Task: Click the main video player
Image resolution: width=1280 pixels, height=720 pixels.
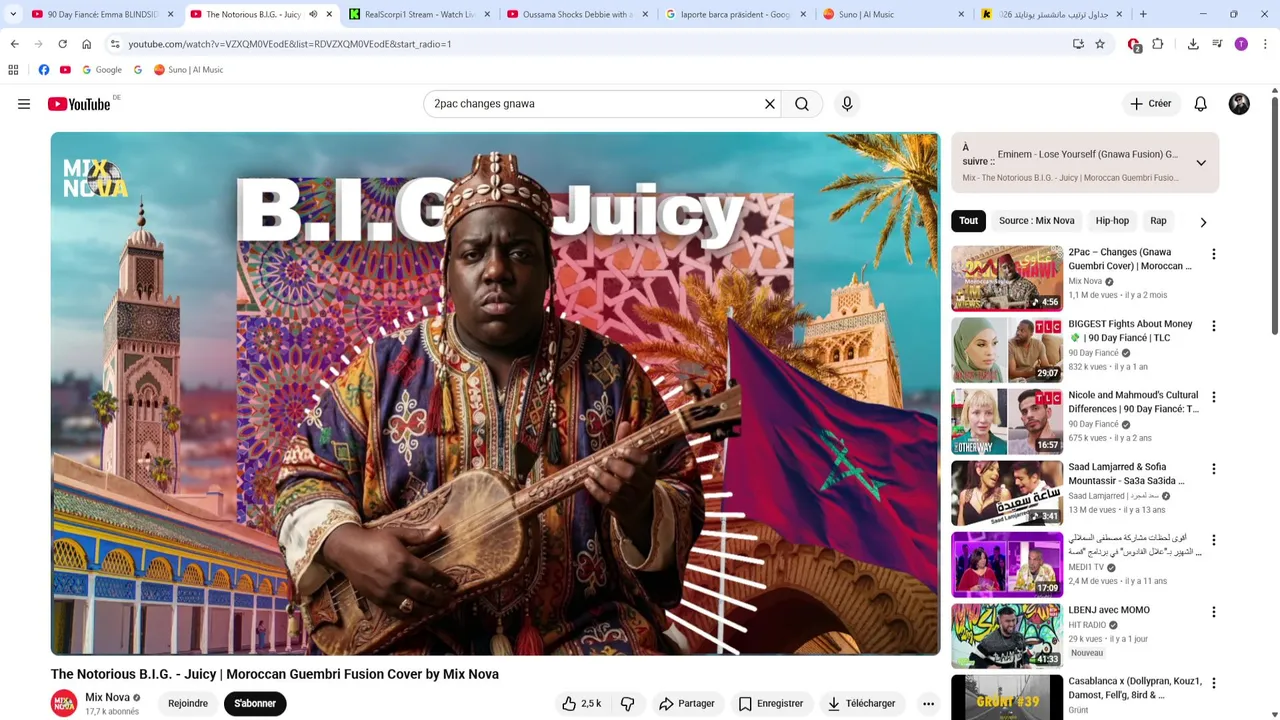Action: click(495, 394)
